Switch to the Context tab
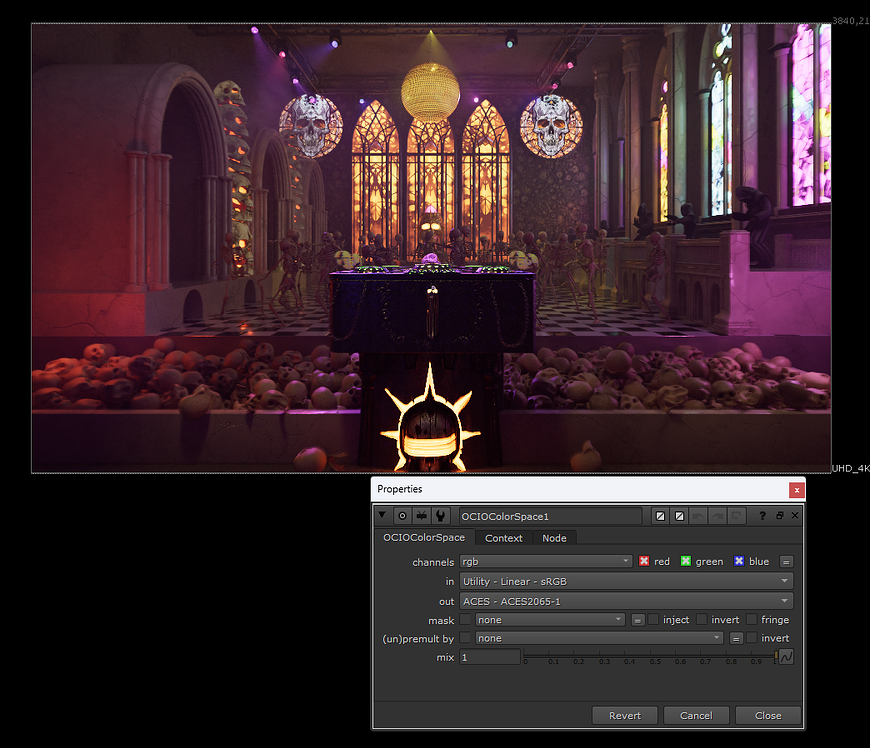 point(503,538)
